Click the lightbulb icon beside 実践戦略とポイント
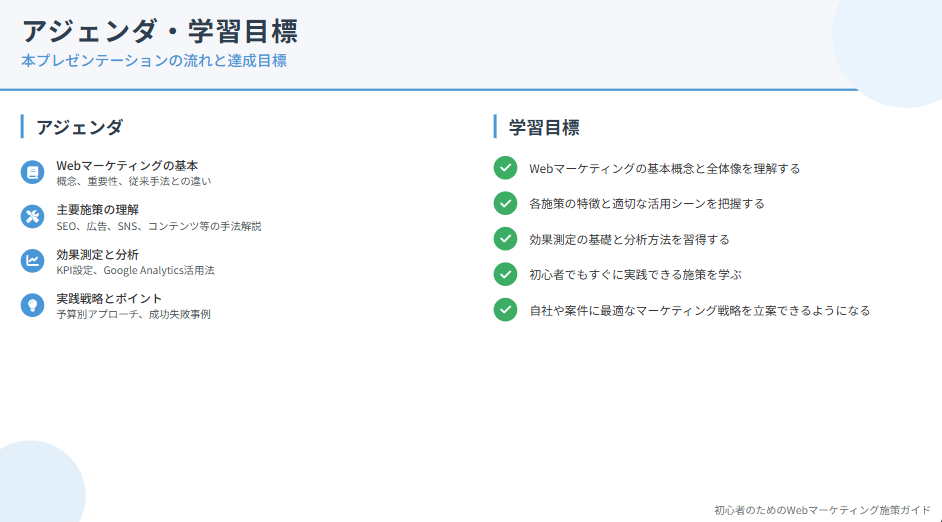Viewport: 942px width, 522px height. [x=33, y=305]
